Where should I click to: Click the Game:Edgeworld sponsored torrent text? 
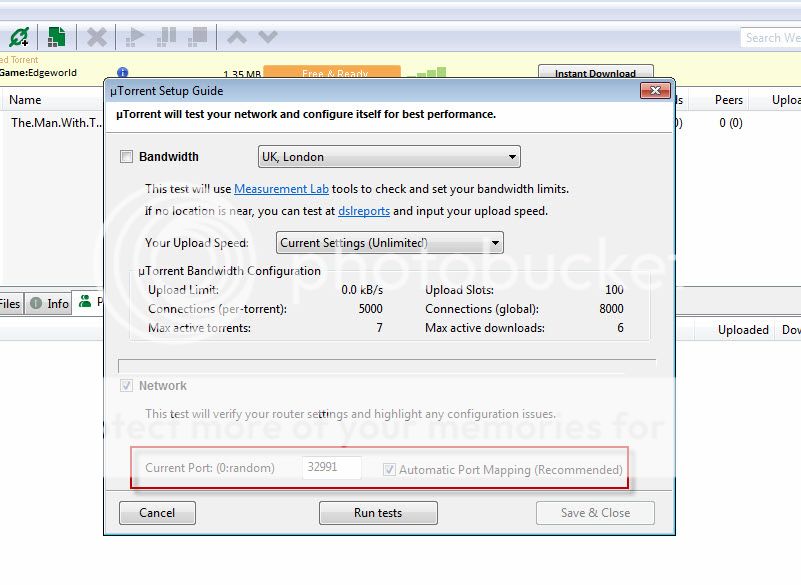click(38, 73)
